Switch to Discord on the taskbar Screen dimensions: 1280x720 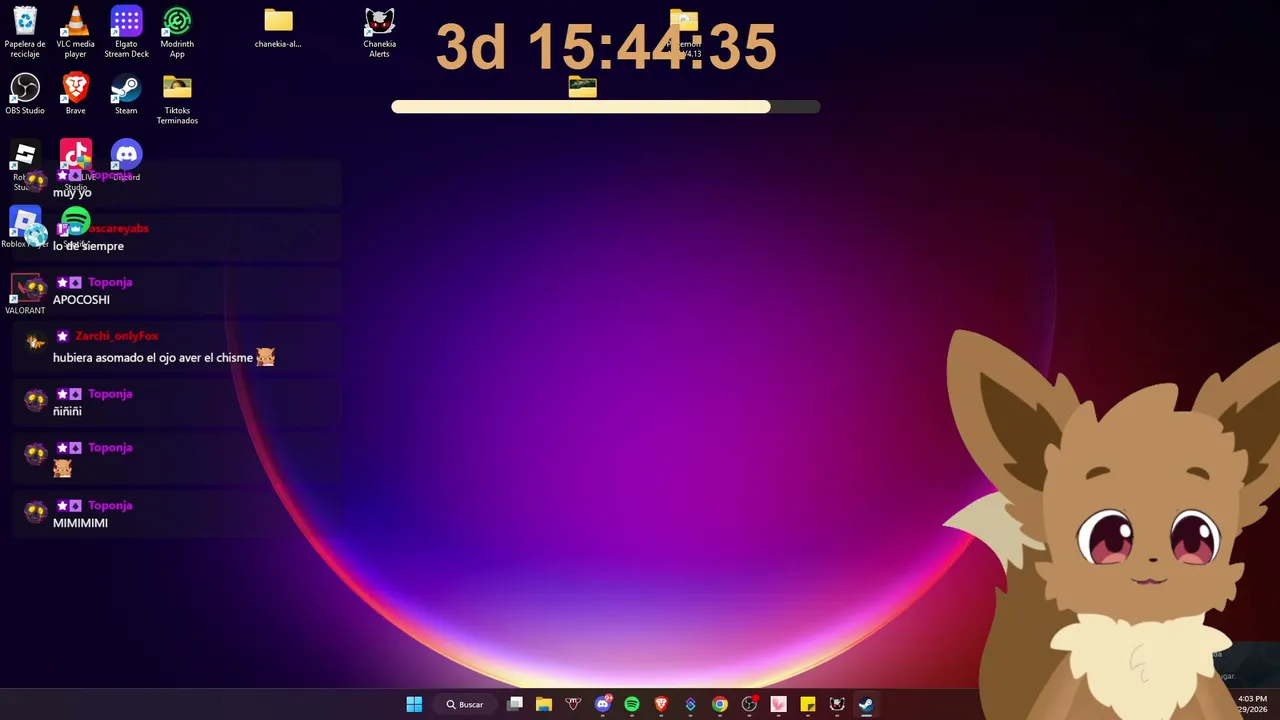[x=602, y=704]
